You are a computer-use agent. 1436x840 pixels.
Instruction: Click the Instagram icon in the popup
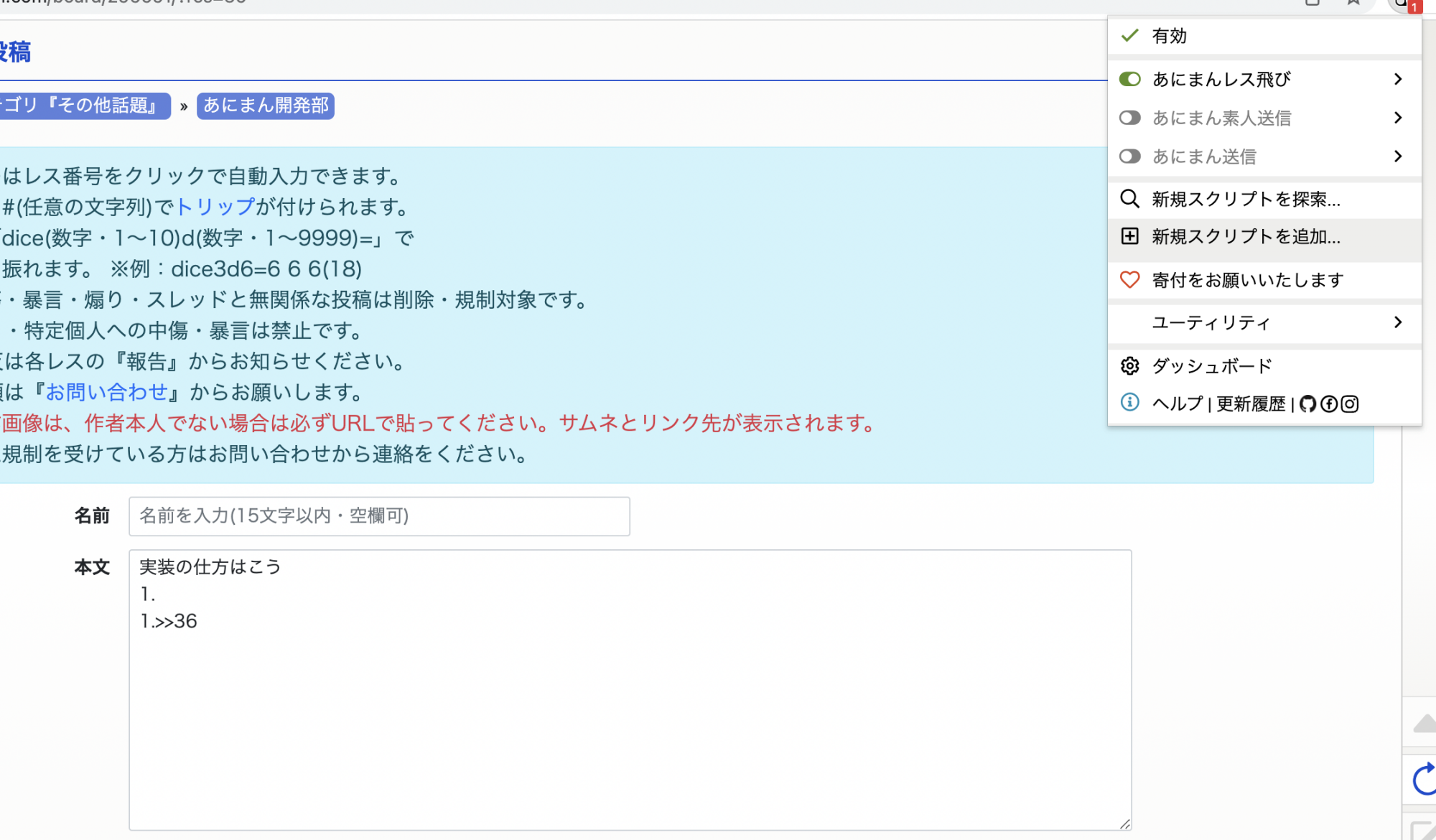point(1350,404)
